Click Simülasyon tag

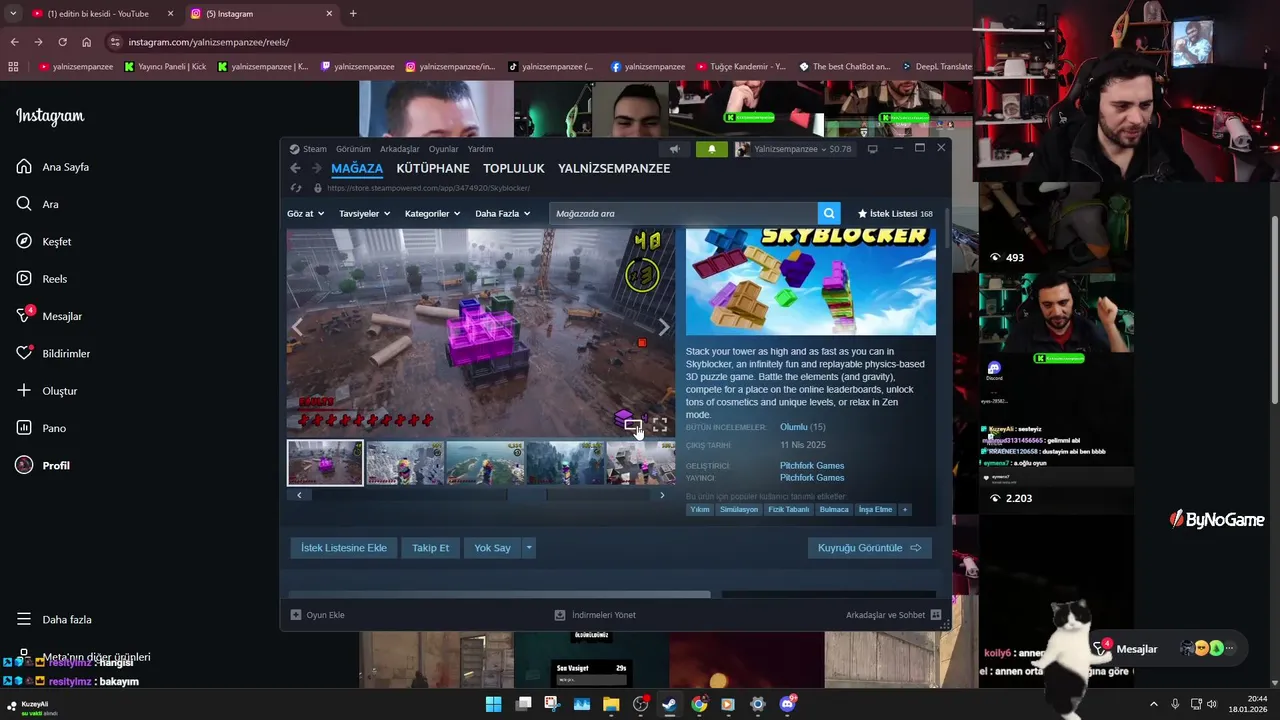click(739, 509)
